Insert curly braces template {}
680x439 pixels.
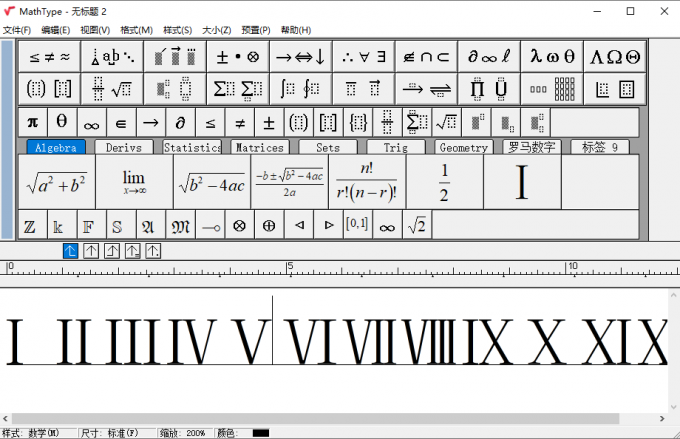coord(358,123)
